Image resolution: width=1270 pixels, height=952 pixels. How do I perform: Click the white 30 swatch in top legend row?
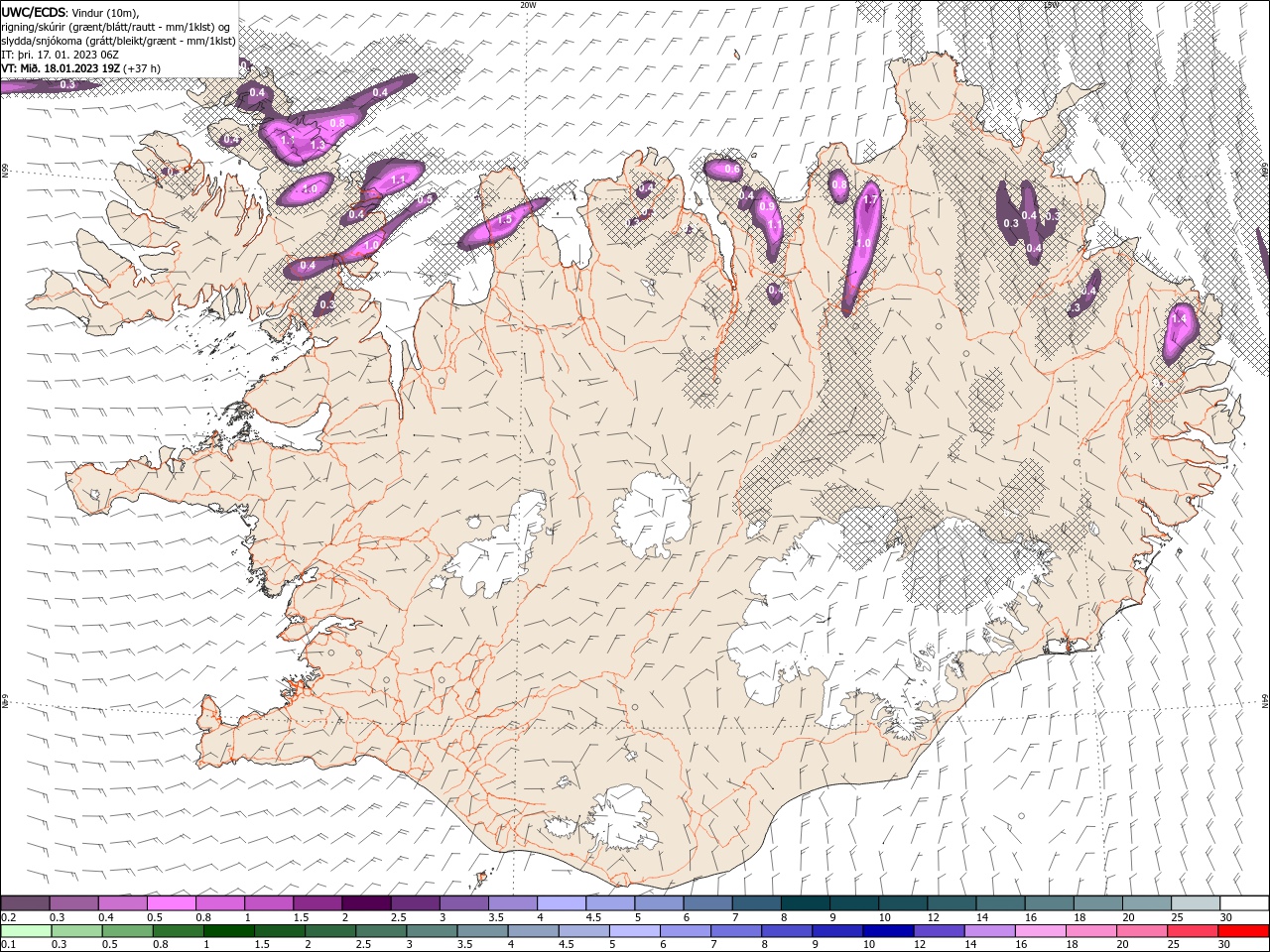(x=1243, y=902)
